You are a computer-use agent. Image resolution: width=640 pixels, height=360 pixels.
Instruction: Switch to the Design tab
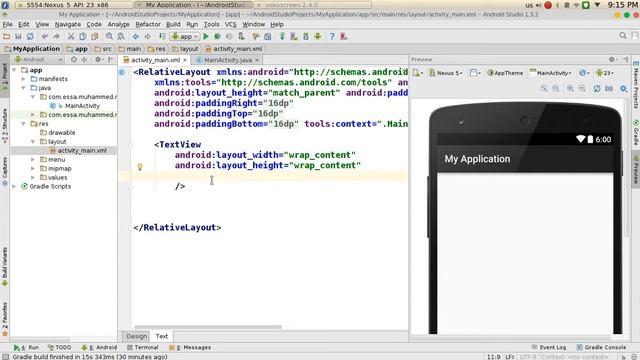pos(136,336)
